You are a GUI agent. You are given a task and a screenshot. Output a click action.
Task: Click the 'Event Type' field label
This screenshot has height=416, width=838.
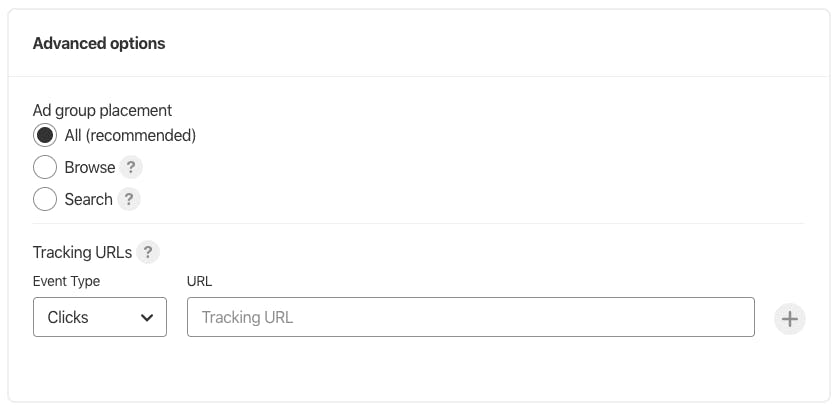coord(66,281)
